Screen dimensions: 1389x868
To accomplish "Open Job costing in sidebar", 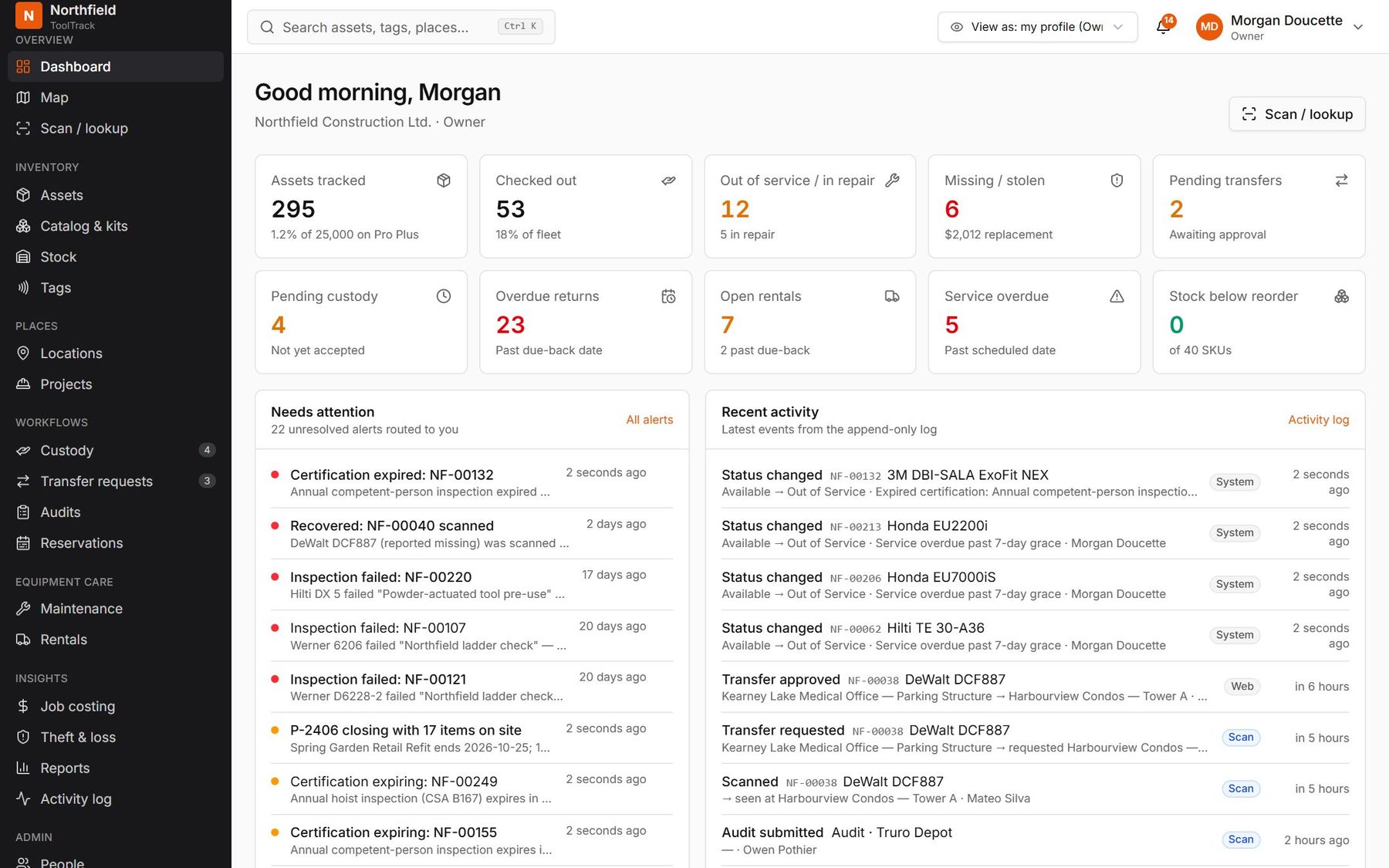I will click(116, 707).
